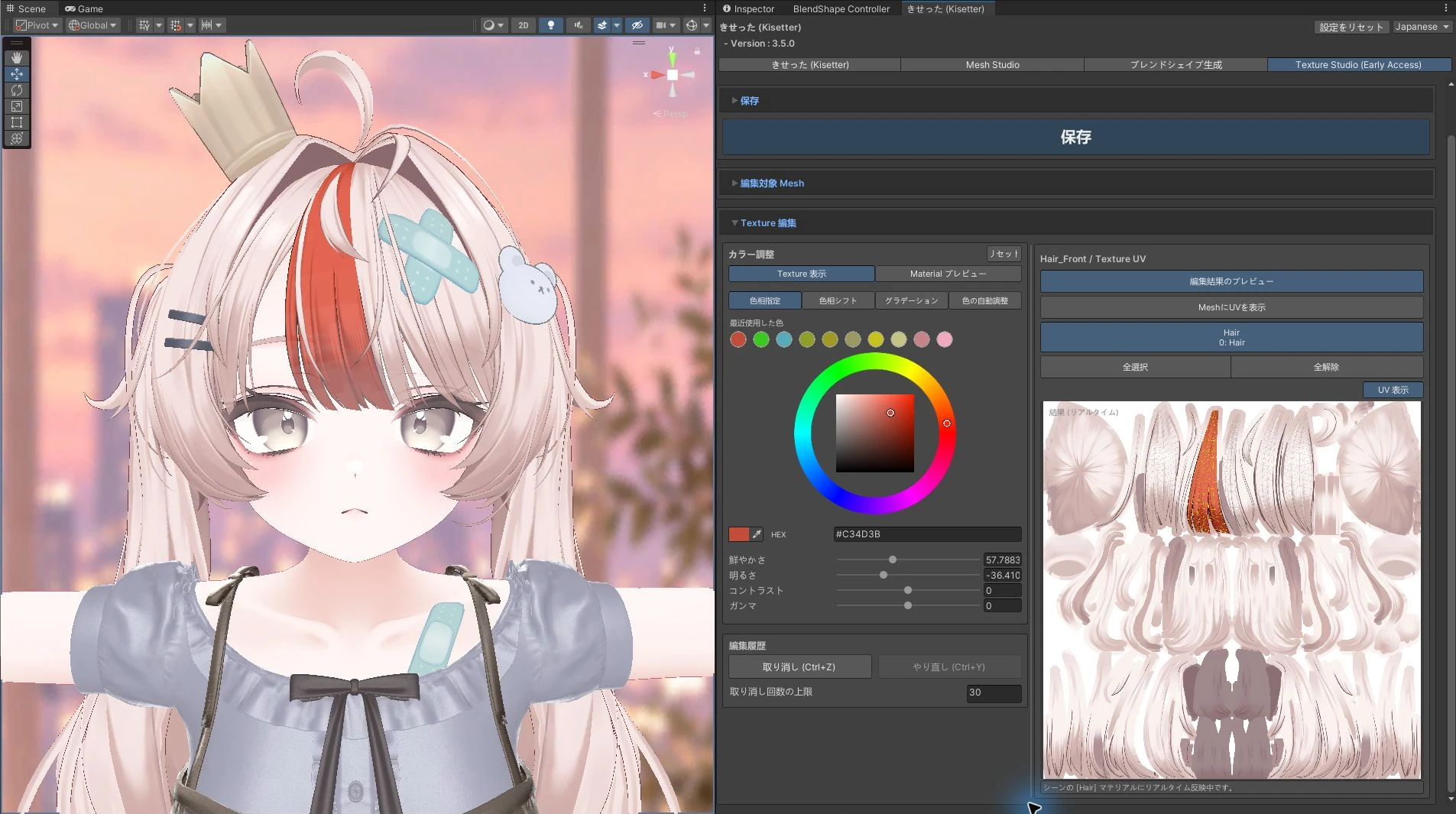Pick the pink recent color swatch
The image size is (1456, 814).
coord(945,339)
